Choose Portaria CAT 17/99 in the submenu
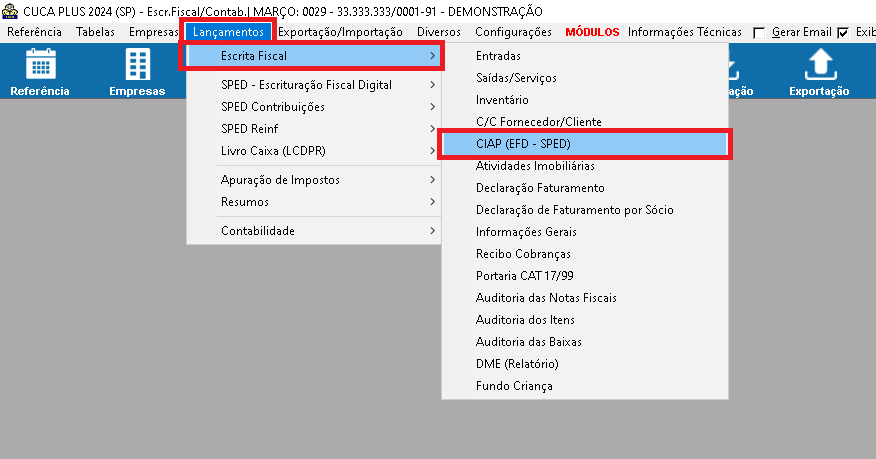This screenshot has height=459, width=876. (585, 276)
